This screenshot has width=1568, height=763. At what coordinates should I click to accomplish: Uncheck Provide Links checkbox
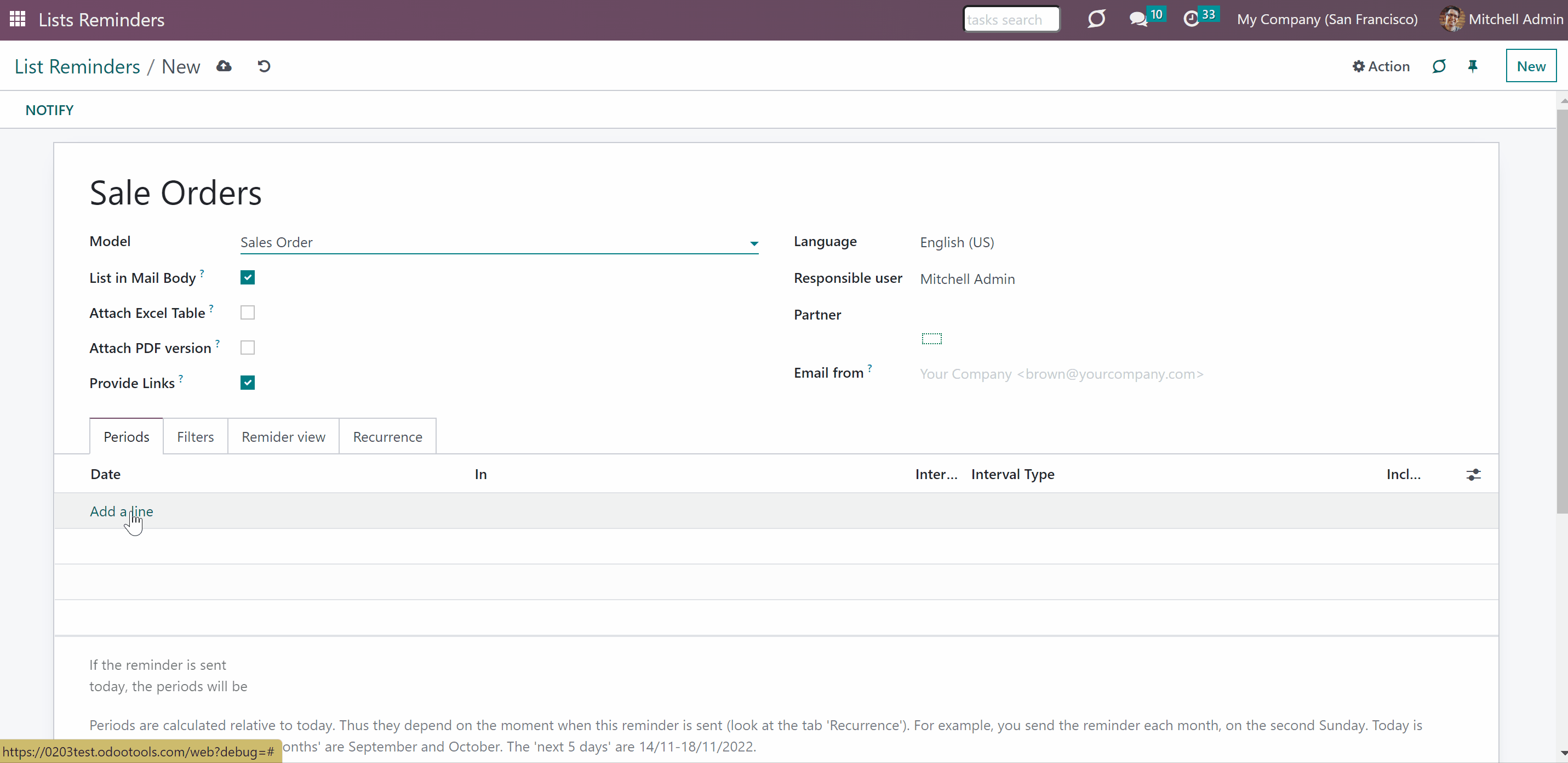[x=247, y=383]
